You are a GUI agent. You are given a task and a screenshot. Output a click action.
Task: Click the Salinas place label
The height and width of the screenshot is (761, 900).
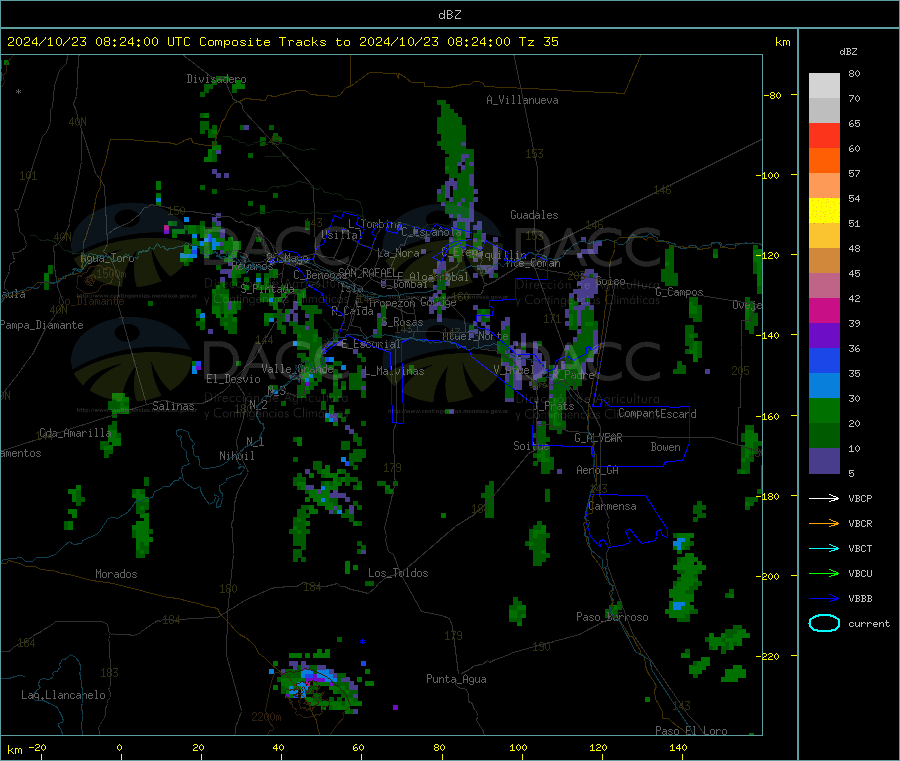pos(173,406)
